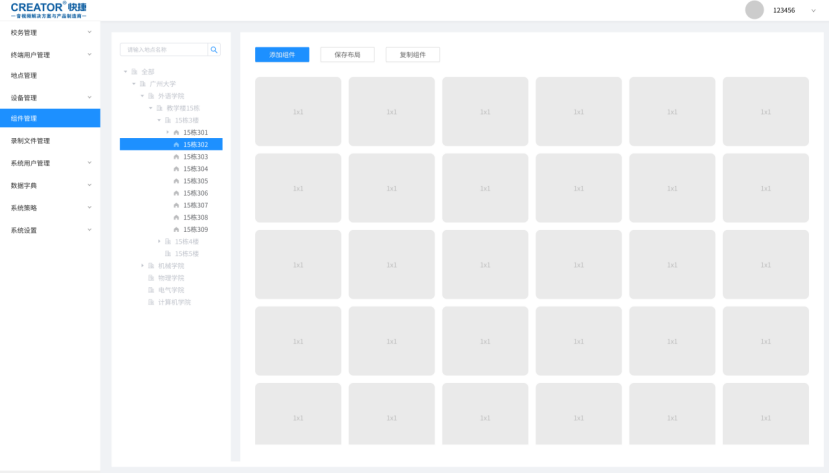This screenshot has width=829, height=473.
Task: Click the house icon beside 15栋309
Action: tap(177, 230)
